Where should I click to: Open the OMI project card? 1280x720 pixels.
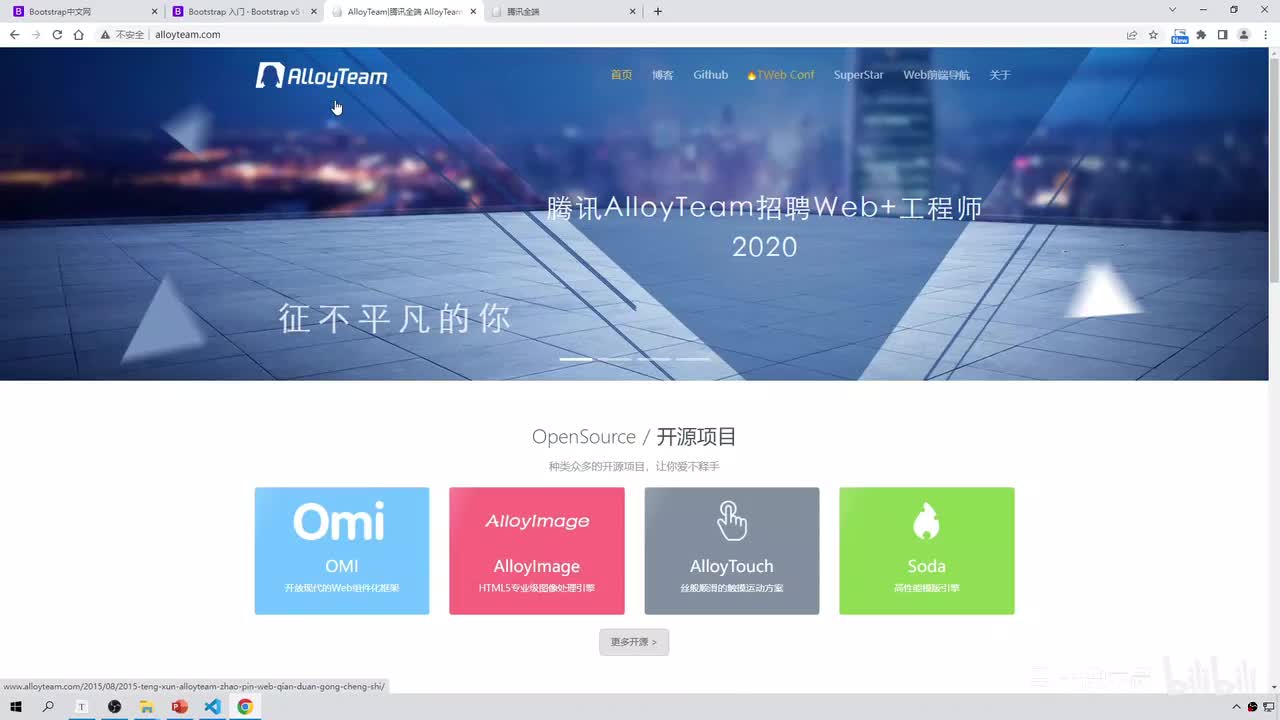tap(342, 551)
